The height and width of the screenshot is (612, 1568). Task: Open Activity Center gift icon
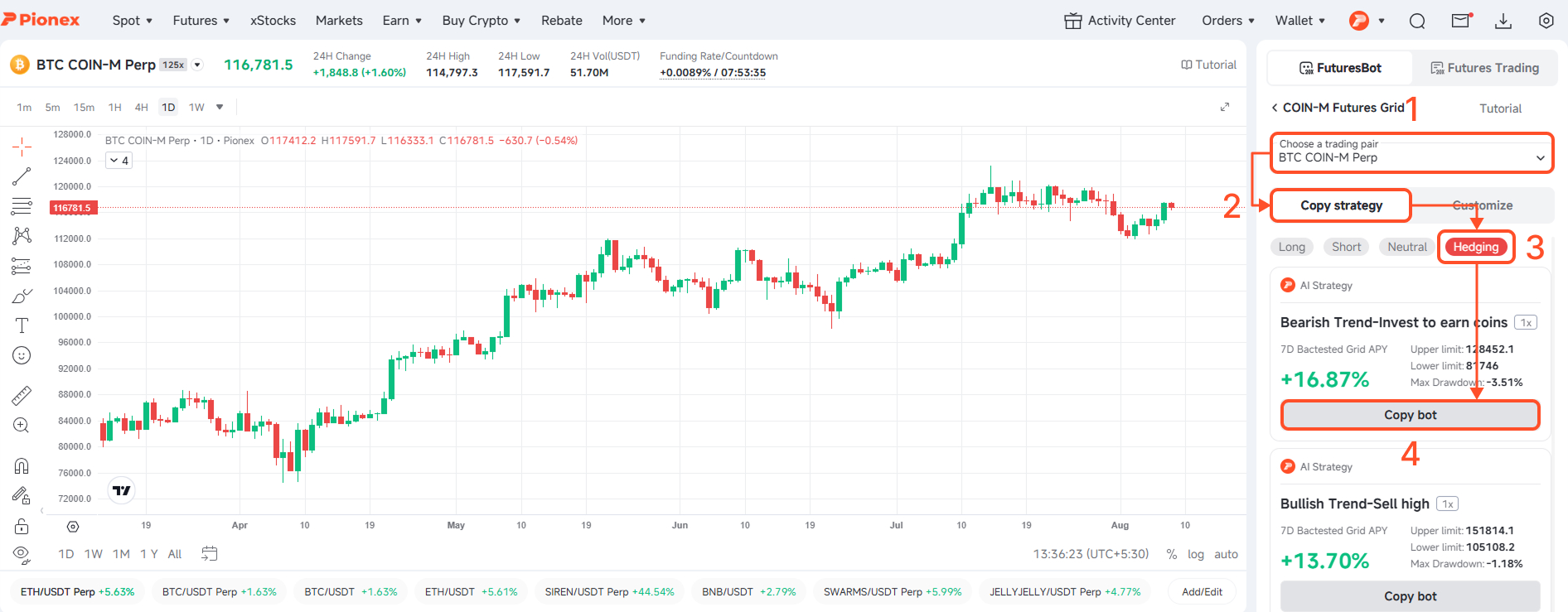[x=1072, y=21]
